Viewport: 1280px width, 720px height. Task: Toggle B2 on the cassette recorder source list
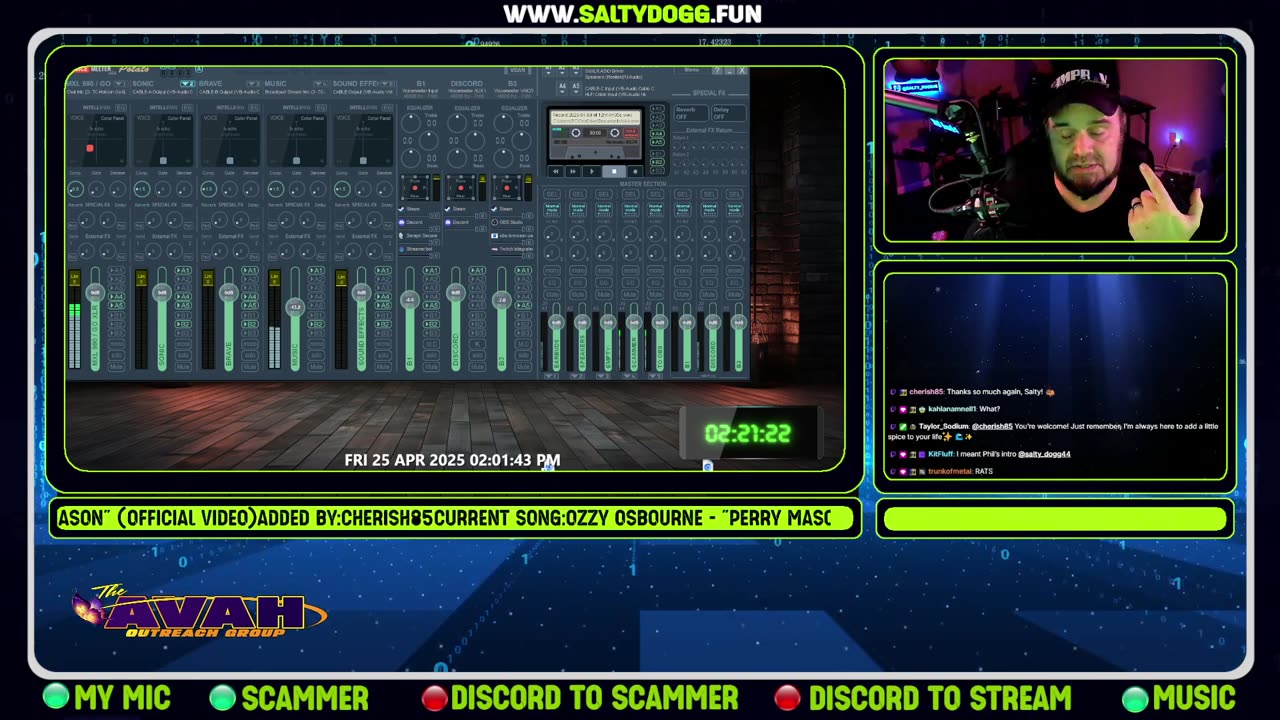click(x=657, y=162)
